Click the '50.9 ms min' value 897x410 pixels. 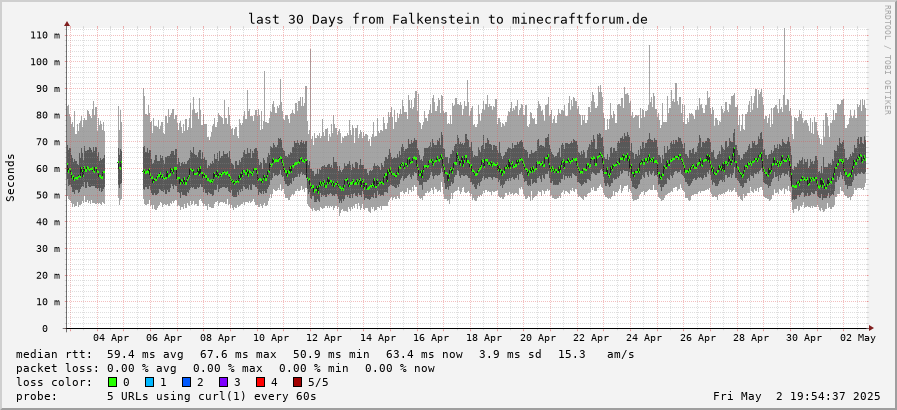click(x=331, y=355)
